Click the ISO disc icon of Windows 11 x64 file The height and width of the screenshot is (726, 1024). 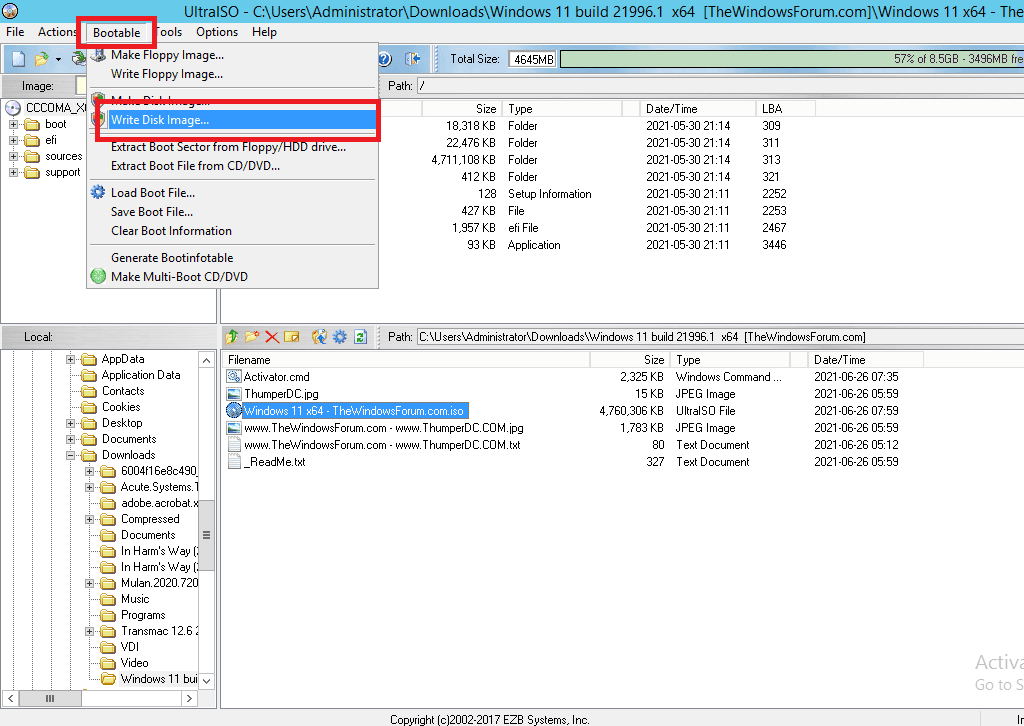coord(234,411)
